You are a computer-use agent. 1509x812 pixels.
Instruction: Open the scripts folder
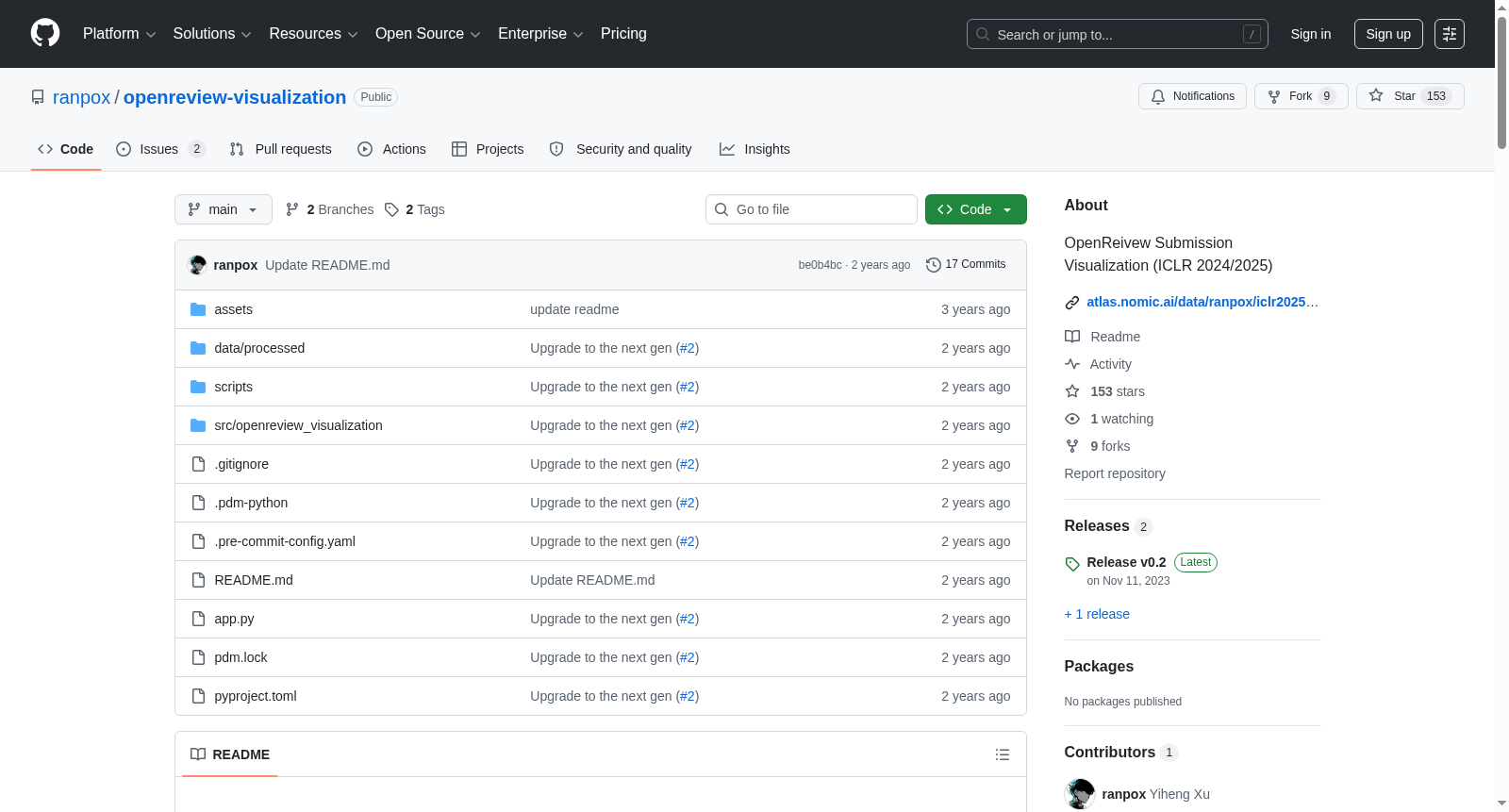(x=233, y=387)
